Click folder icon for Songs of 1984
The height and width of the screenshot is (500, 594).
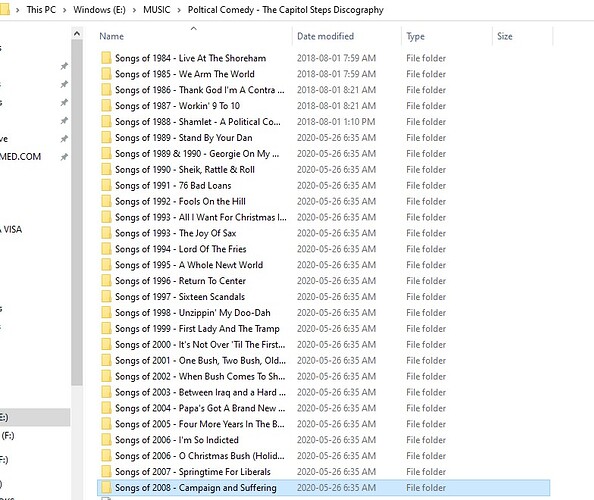point(106,58)
